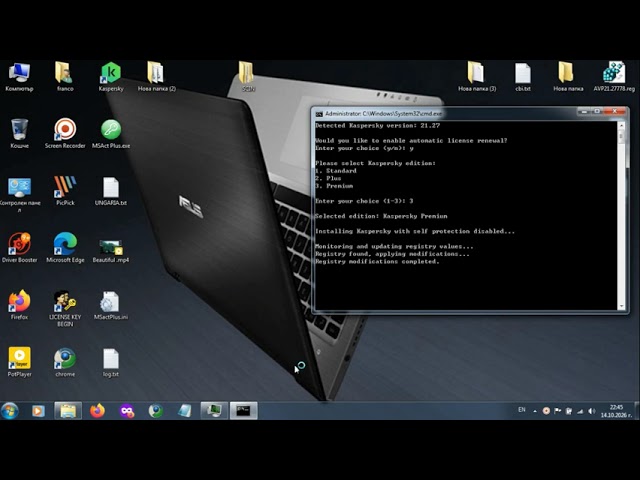Open Action Center flag icon
Image resolution: width=640 pixels, height=480 pixels.
[x=558, y=411]
